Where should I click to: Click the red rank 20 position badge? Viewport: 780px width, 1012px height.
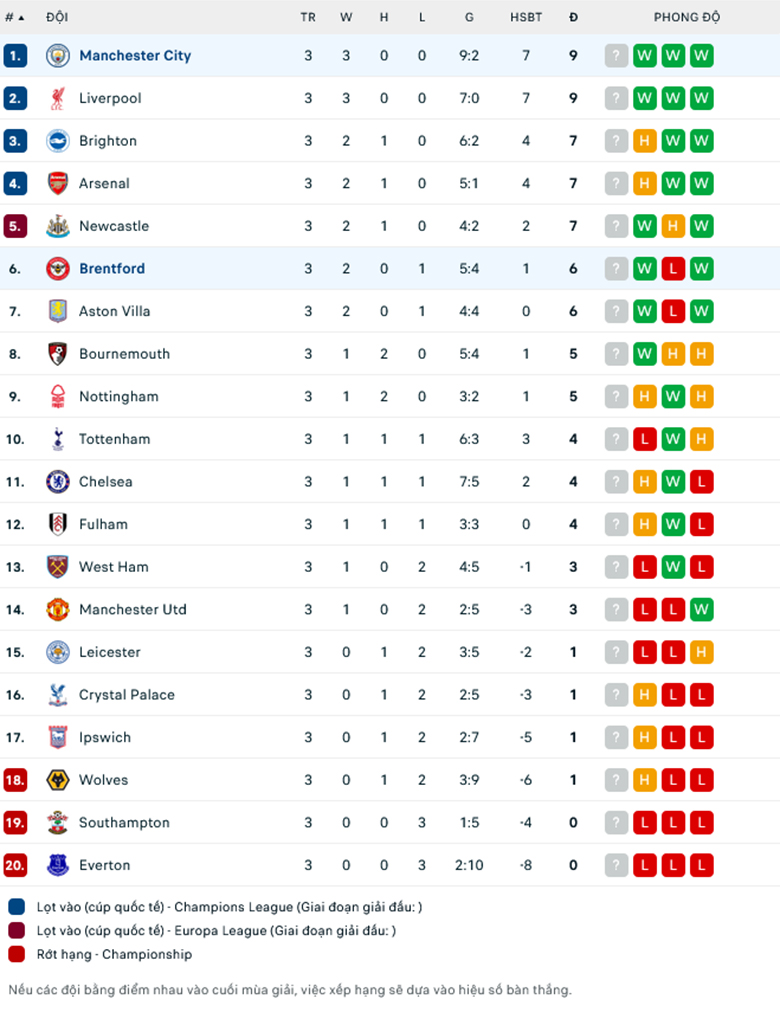[x=15, y=865]
